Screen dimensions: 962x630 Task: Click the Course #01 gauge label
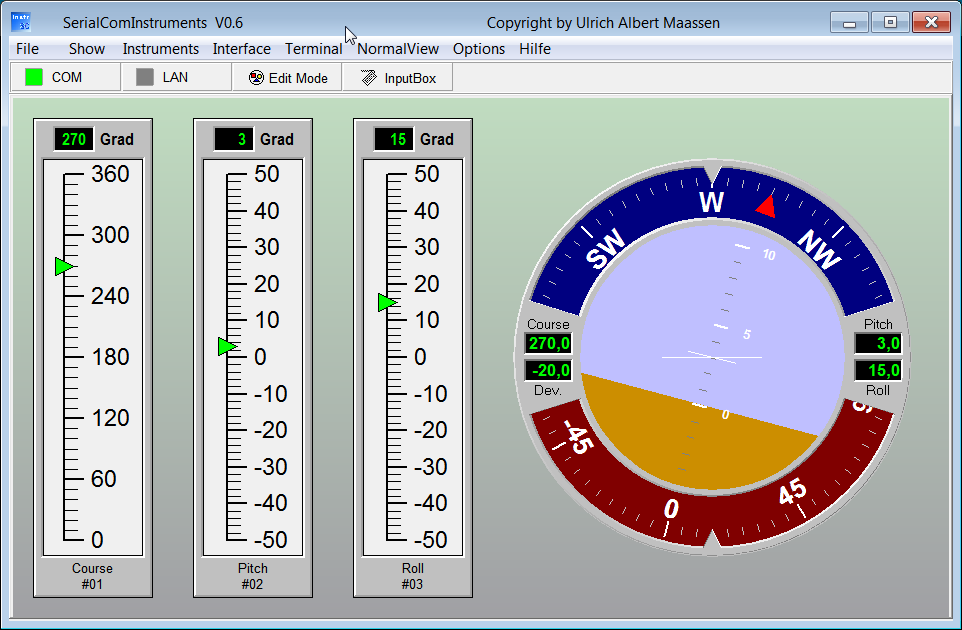(92, 576)
